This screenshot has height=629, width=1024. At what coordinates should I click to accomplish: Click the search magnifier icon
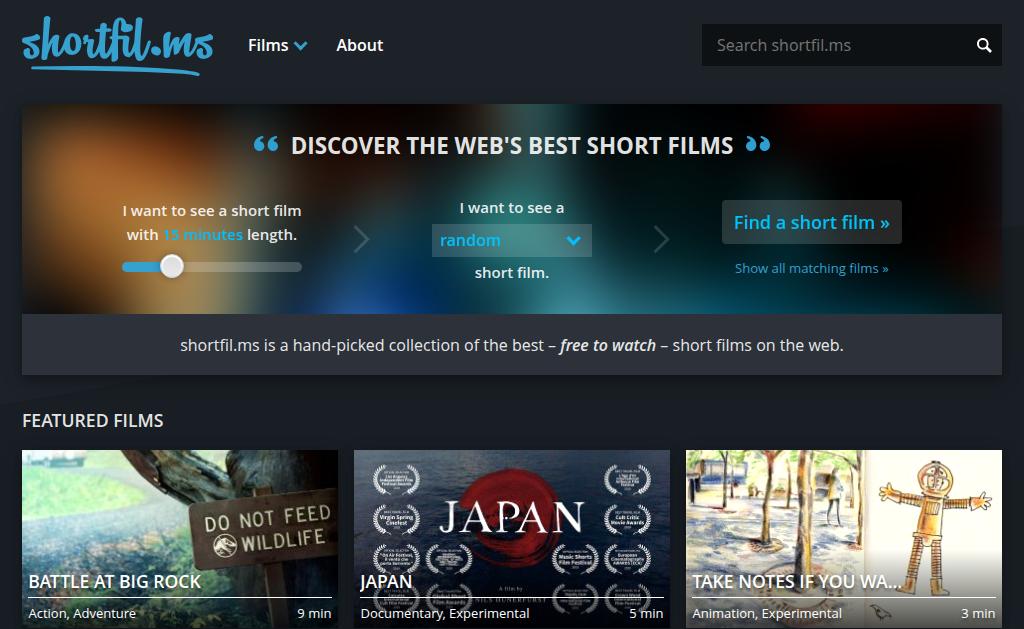click(x=984, y=45)
